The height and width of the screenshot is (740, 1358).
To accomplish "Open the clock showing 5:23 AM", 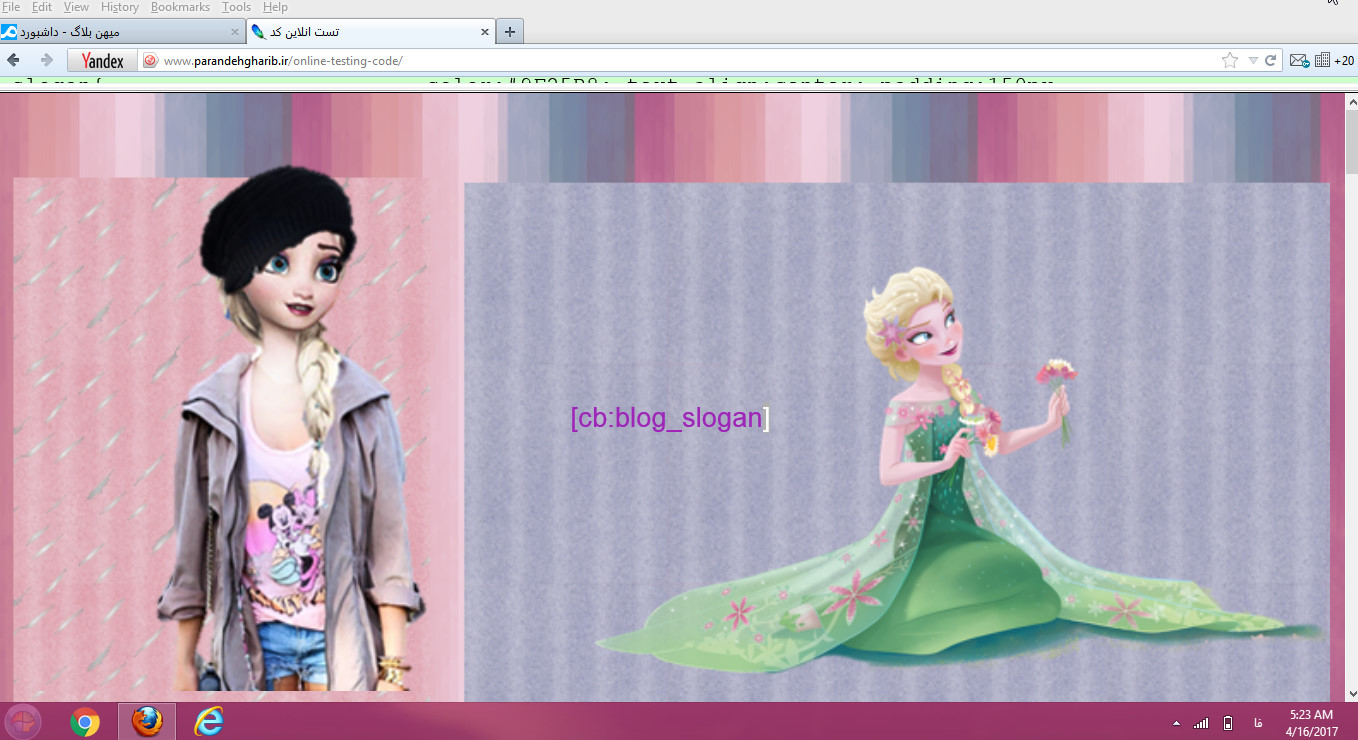I will [1312, 722].
